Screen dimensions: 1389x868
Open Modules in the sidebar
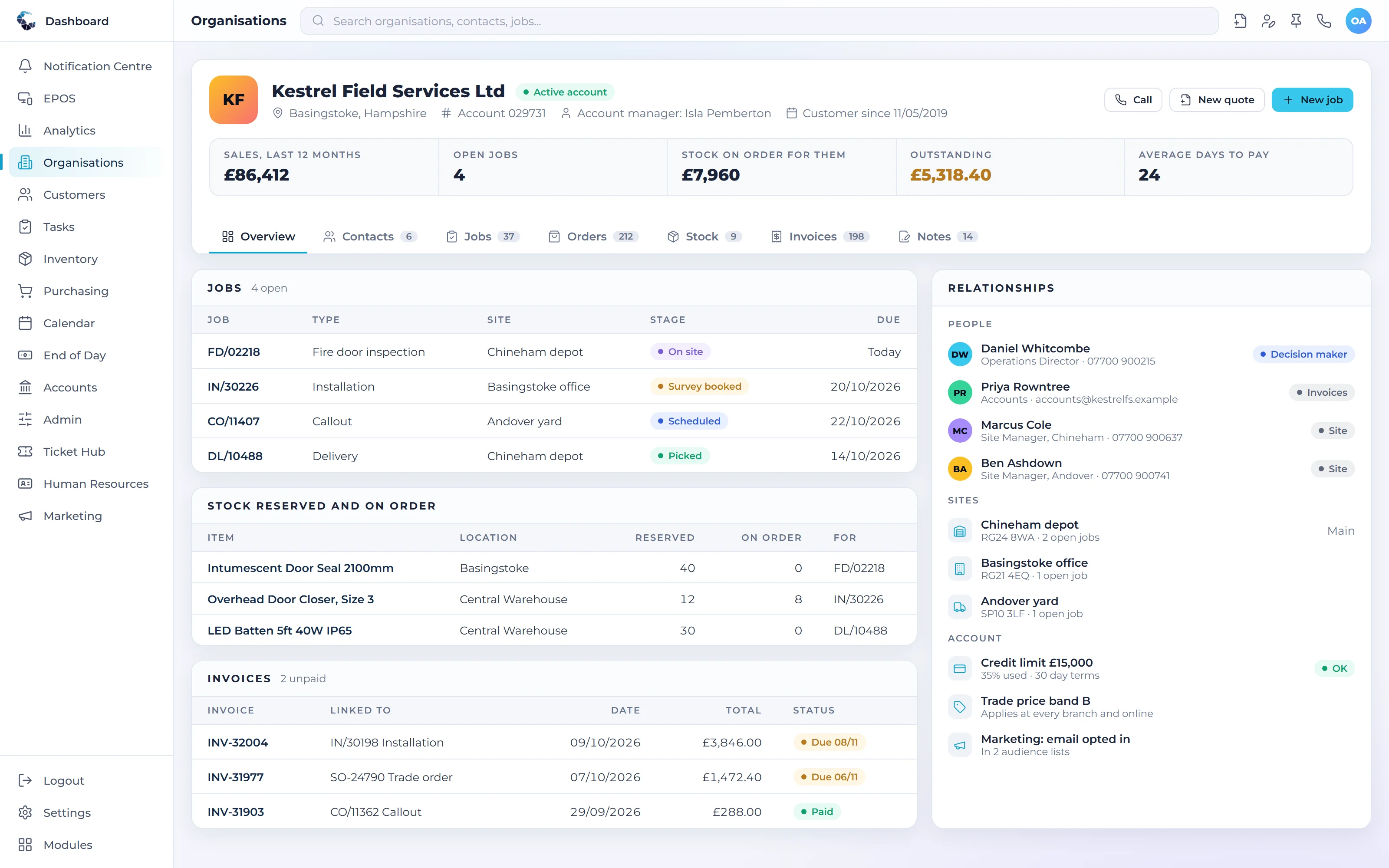pyautogui.click(x=86, y=845)
